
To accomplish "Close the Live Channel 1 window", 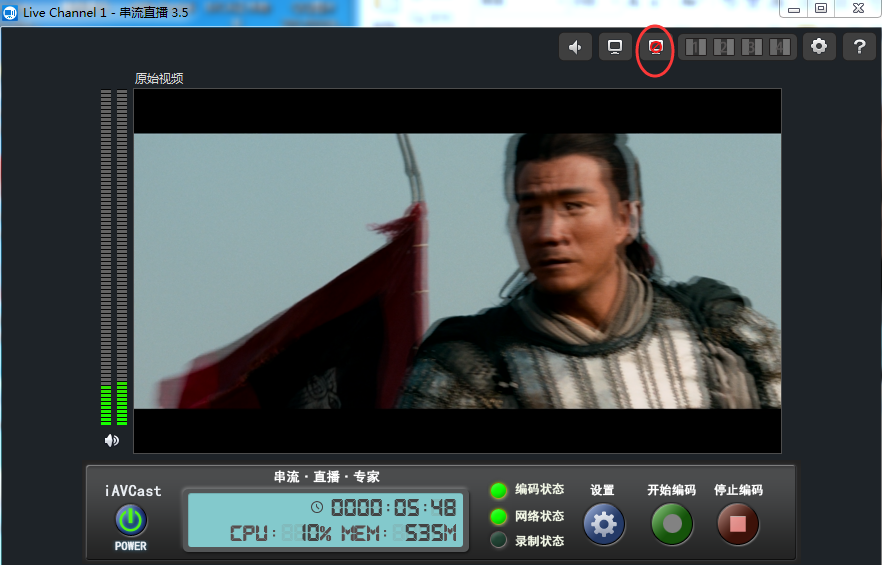I will pyautogui.click(x=858, y=8).
